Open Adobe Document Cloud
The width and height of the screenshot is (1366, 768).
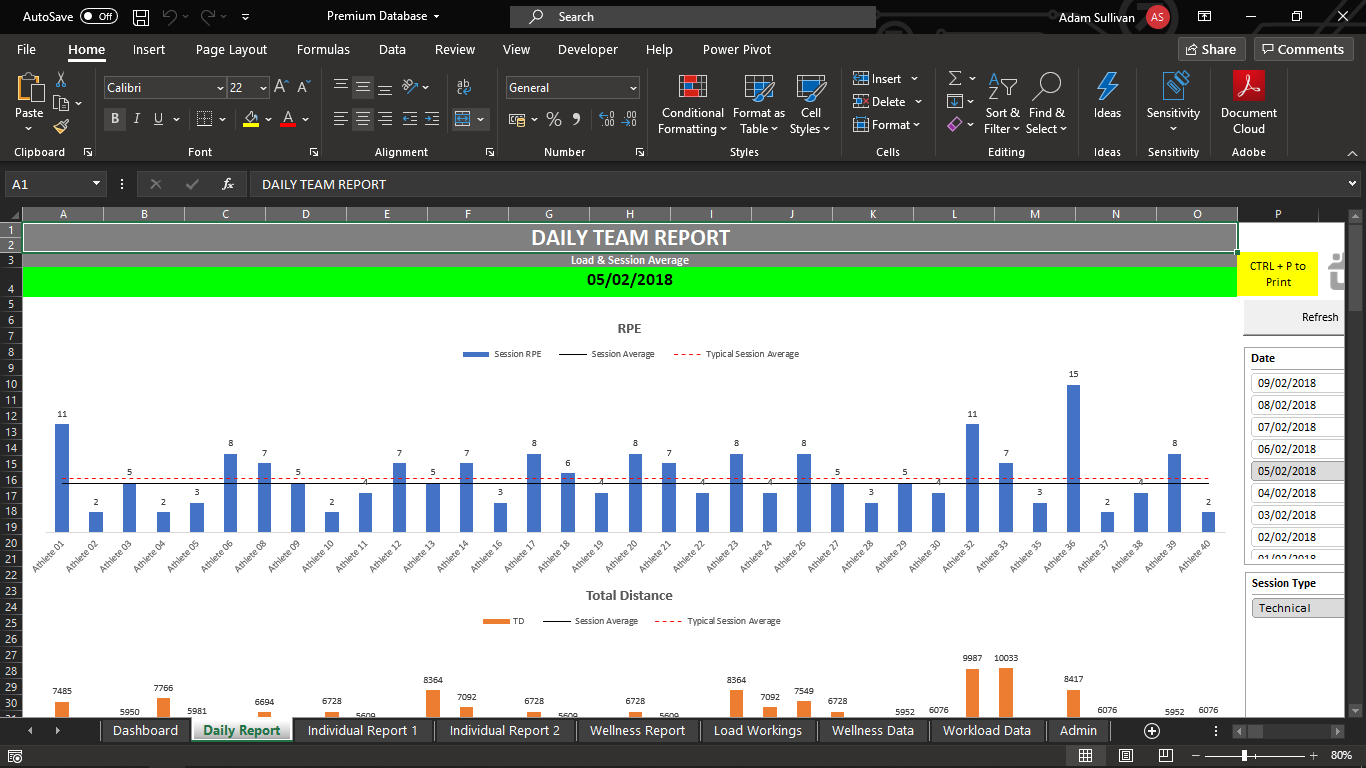(1248, 88)
